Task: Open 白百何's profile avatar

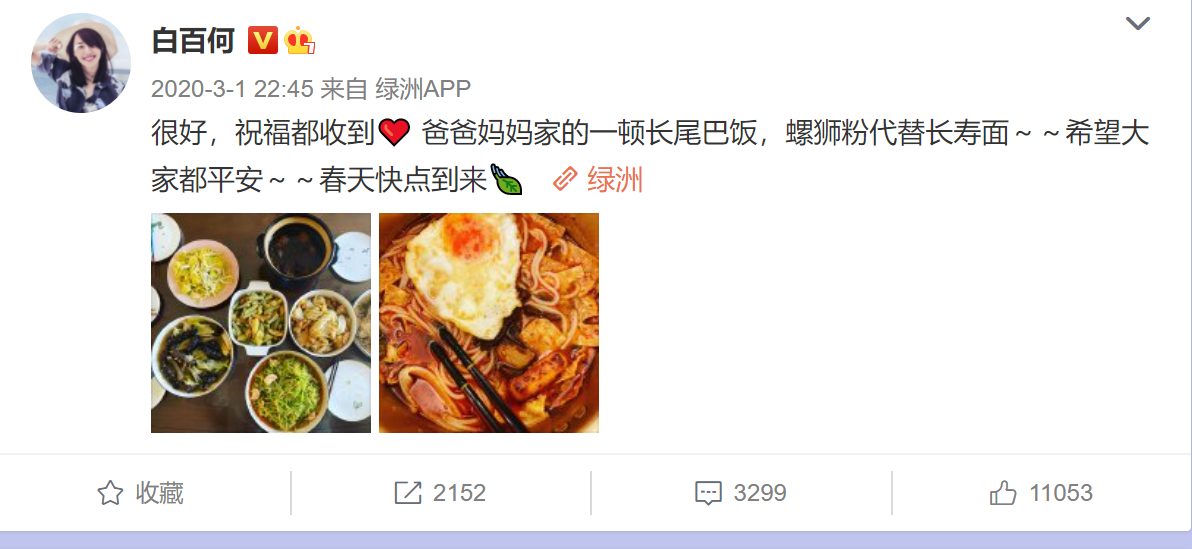Action: [x=81, y=63]
